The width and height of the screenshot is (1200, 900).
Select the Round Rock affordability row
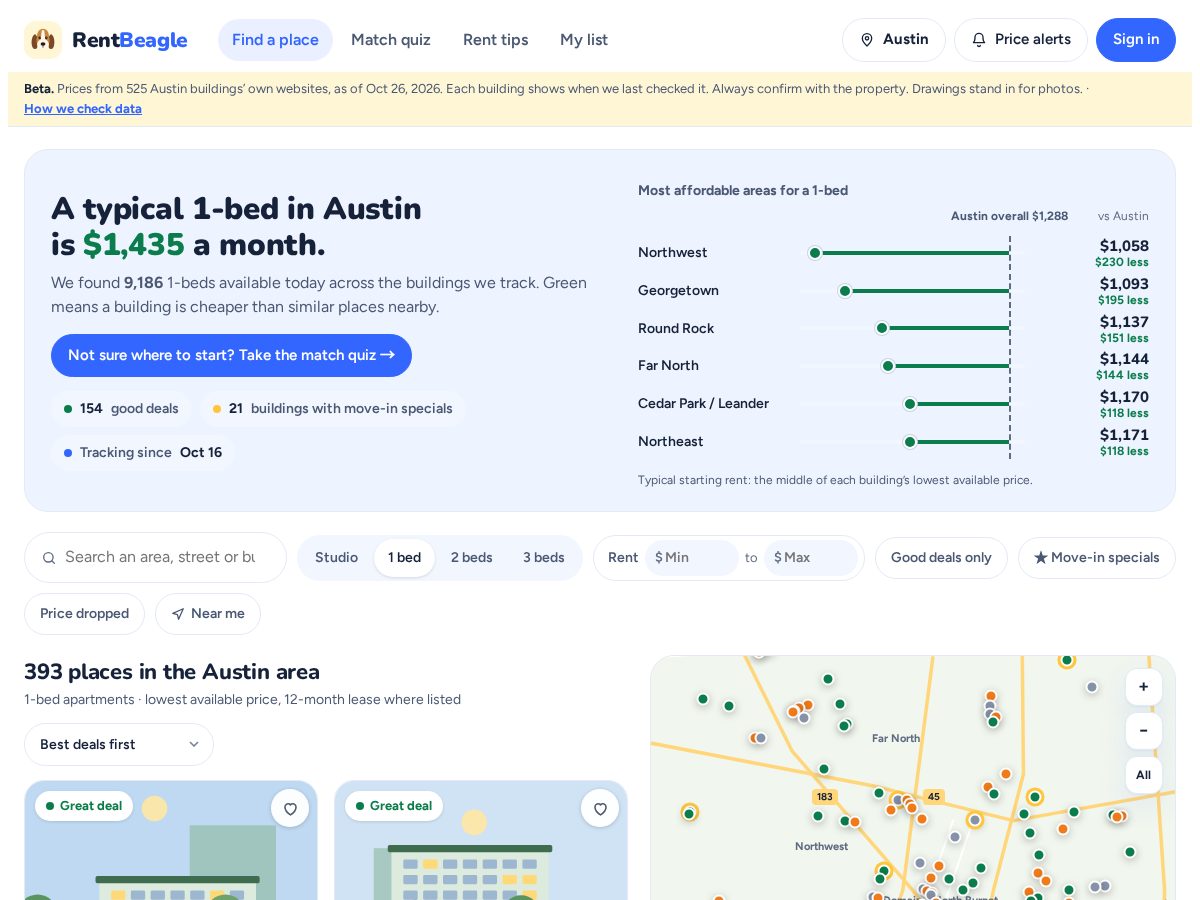pos(893,328)
